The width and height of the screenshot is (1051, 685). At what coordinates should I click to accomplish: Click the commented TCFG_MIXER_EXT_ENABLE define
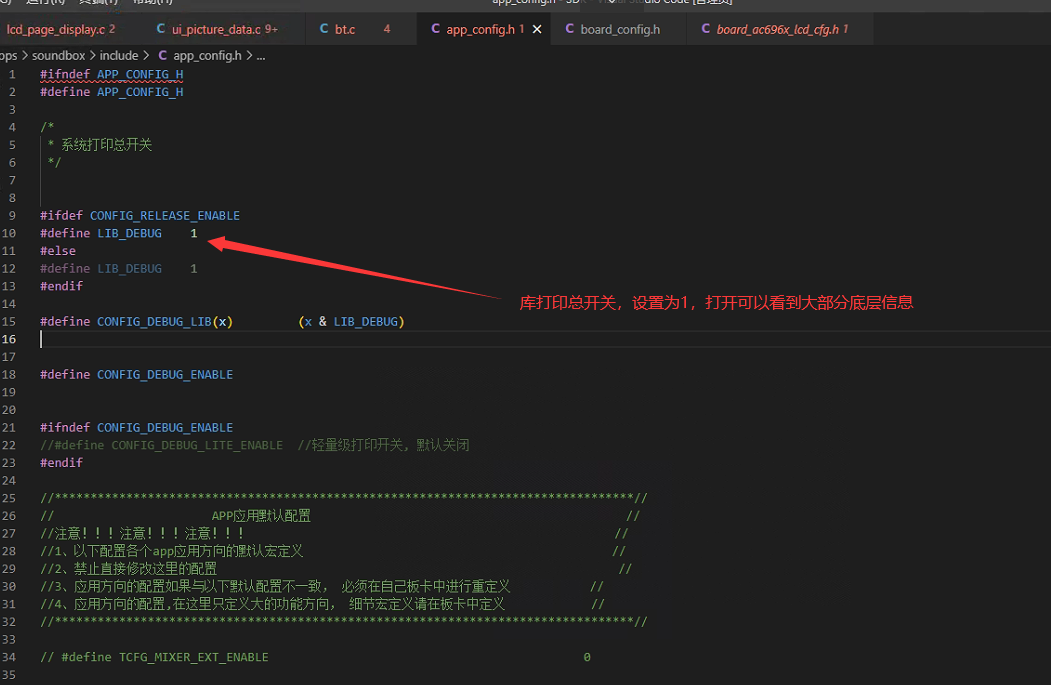[154, 658]
